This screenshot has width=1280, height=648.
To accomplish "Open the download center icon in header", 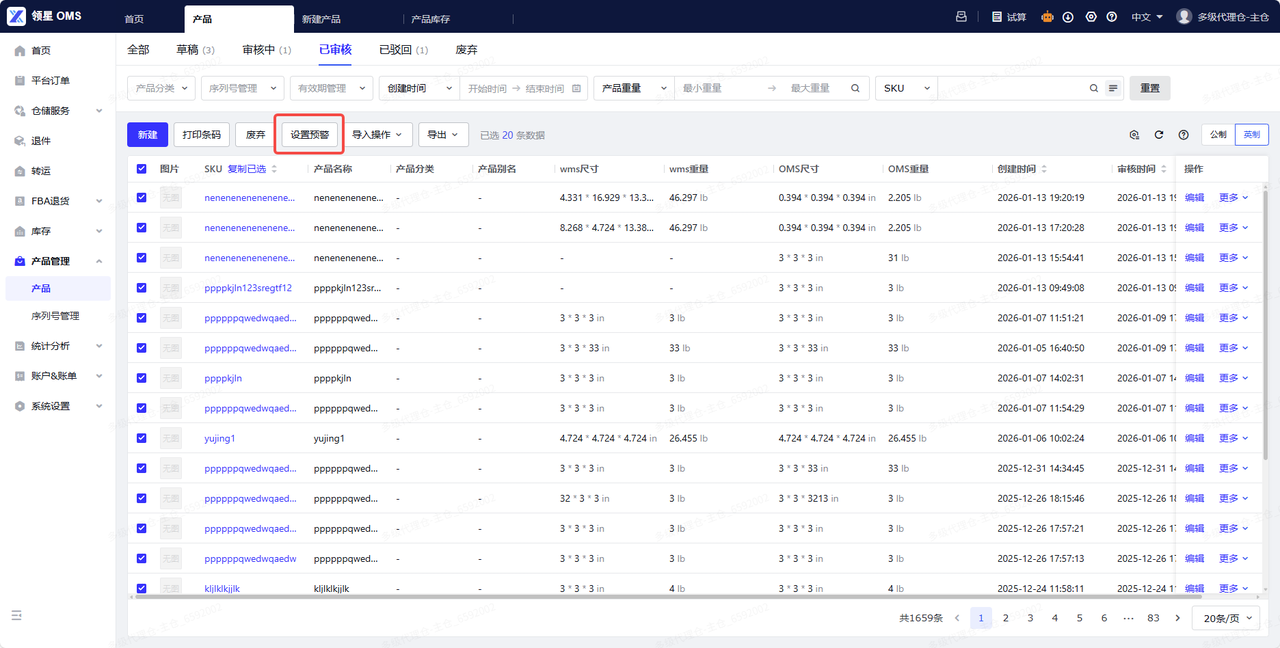I will (x=1068, y=17).
